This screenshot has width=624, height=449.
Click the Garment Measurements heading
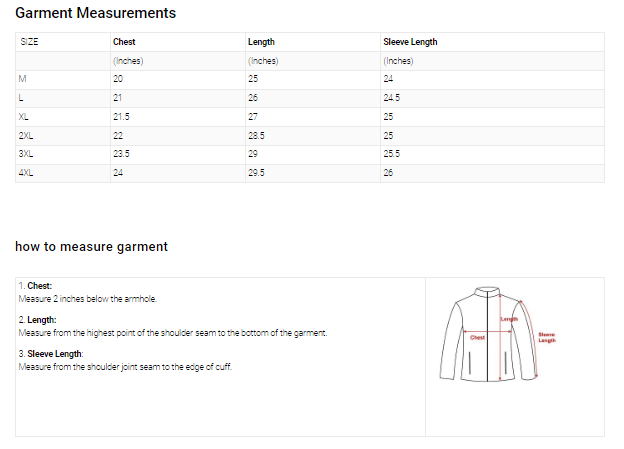click(96, 13)
